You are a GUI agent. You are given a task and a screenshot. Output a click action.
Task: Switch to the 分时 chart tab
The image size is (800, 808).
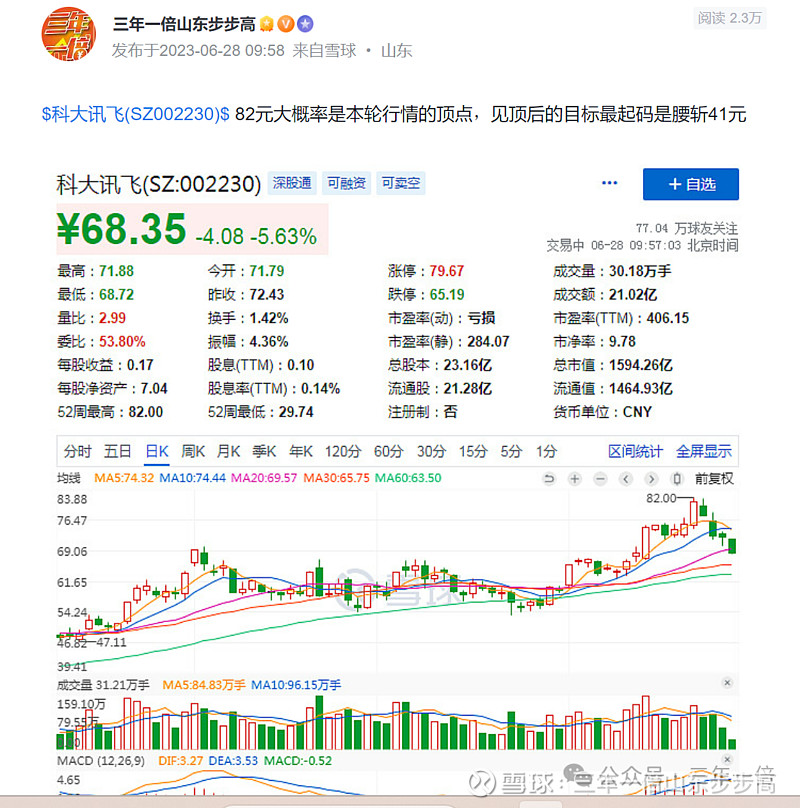pos(77,451)
